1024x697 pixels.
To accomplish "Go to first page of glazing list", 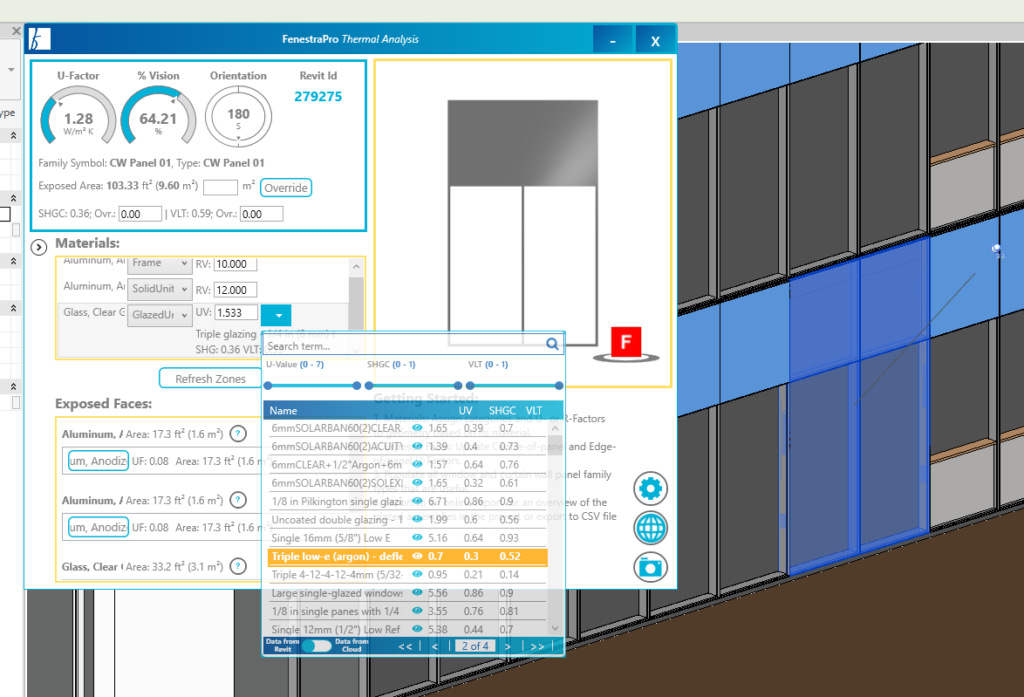I will [x=405, y=646].
